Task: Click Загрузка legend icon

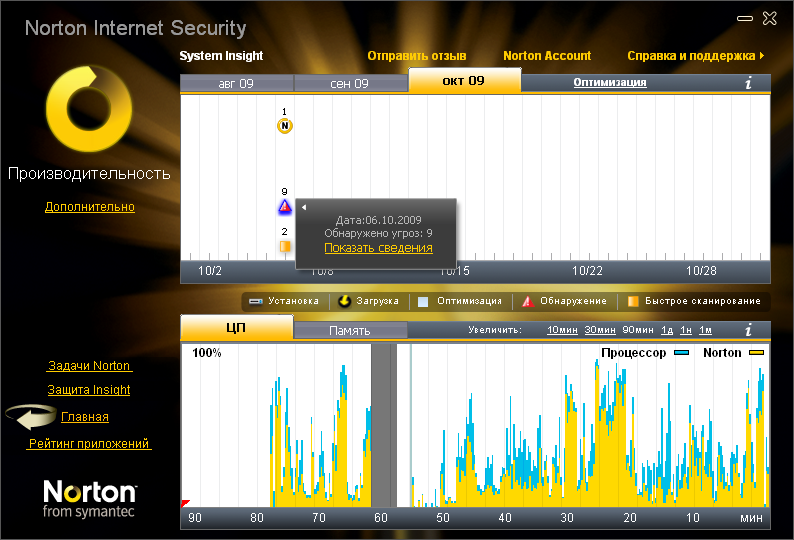Action: pyautogui.click(x=344, y=301)
